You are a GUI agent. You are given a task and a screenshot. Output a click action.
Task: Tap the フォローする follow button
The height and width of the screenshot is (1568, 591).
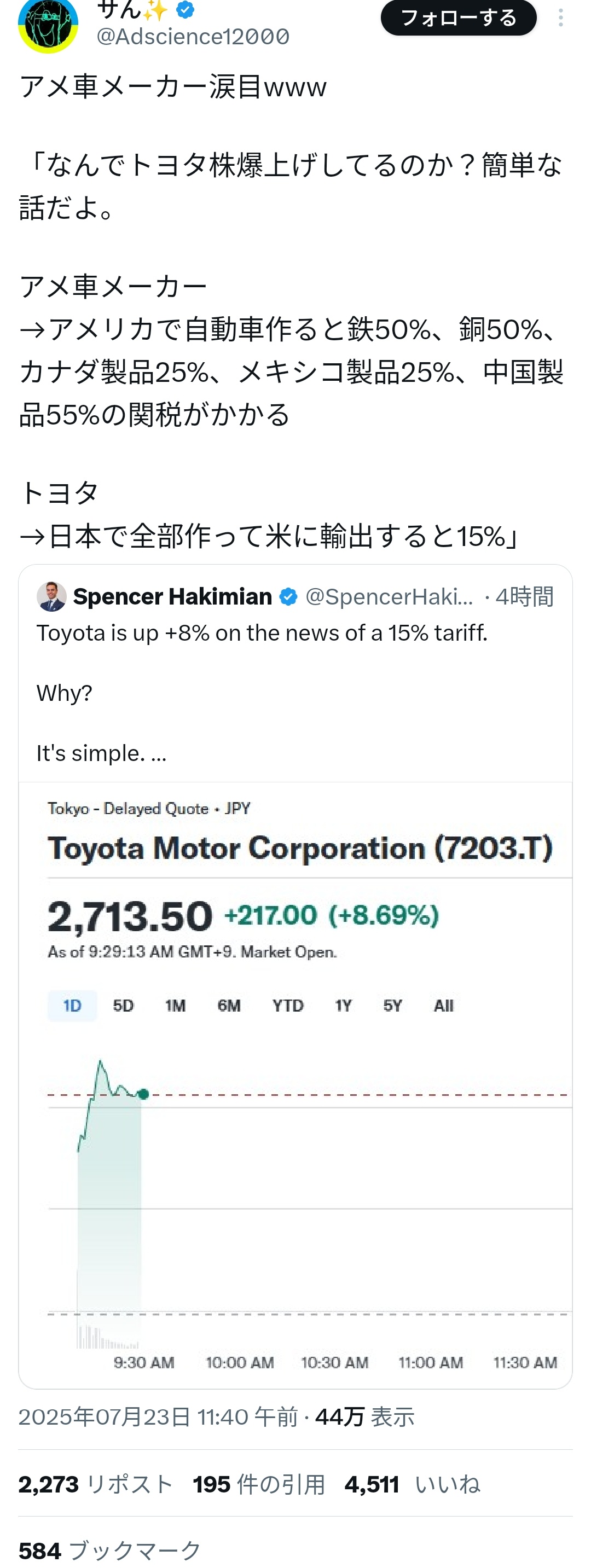459,18
